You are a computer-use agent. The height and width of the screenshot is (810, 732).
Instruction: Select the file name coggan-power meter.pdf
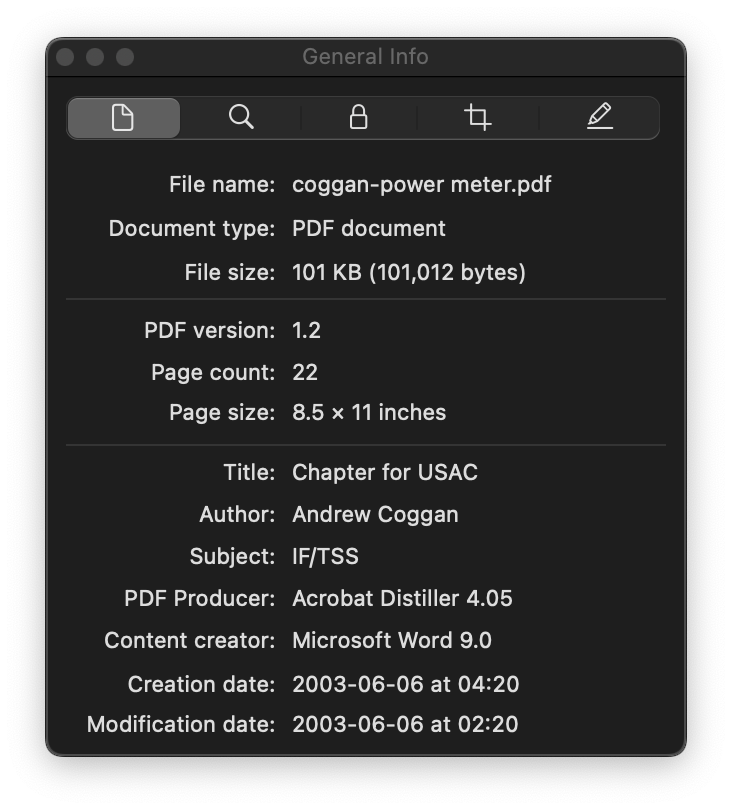(x=422, y=185)
